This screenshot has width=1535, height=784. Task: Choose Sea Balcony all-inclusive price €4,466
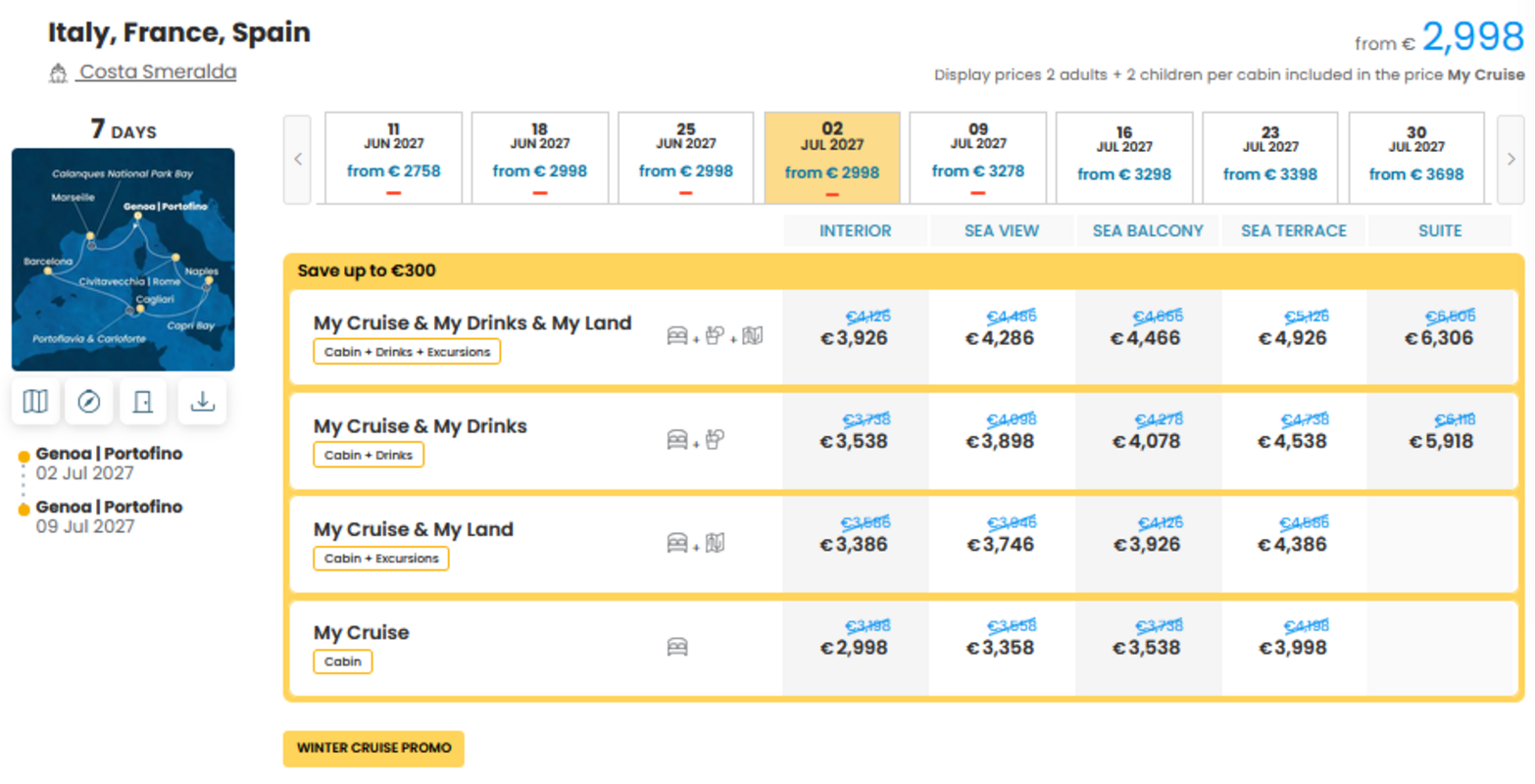[1147, 338]
